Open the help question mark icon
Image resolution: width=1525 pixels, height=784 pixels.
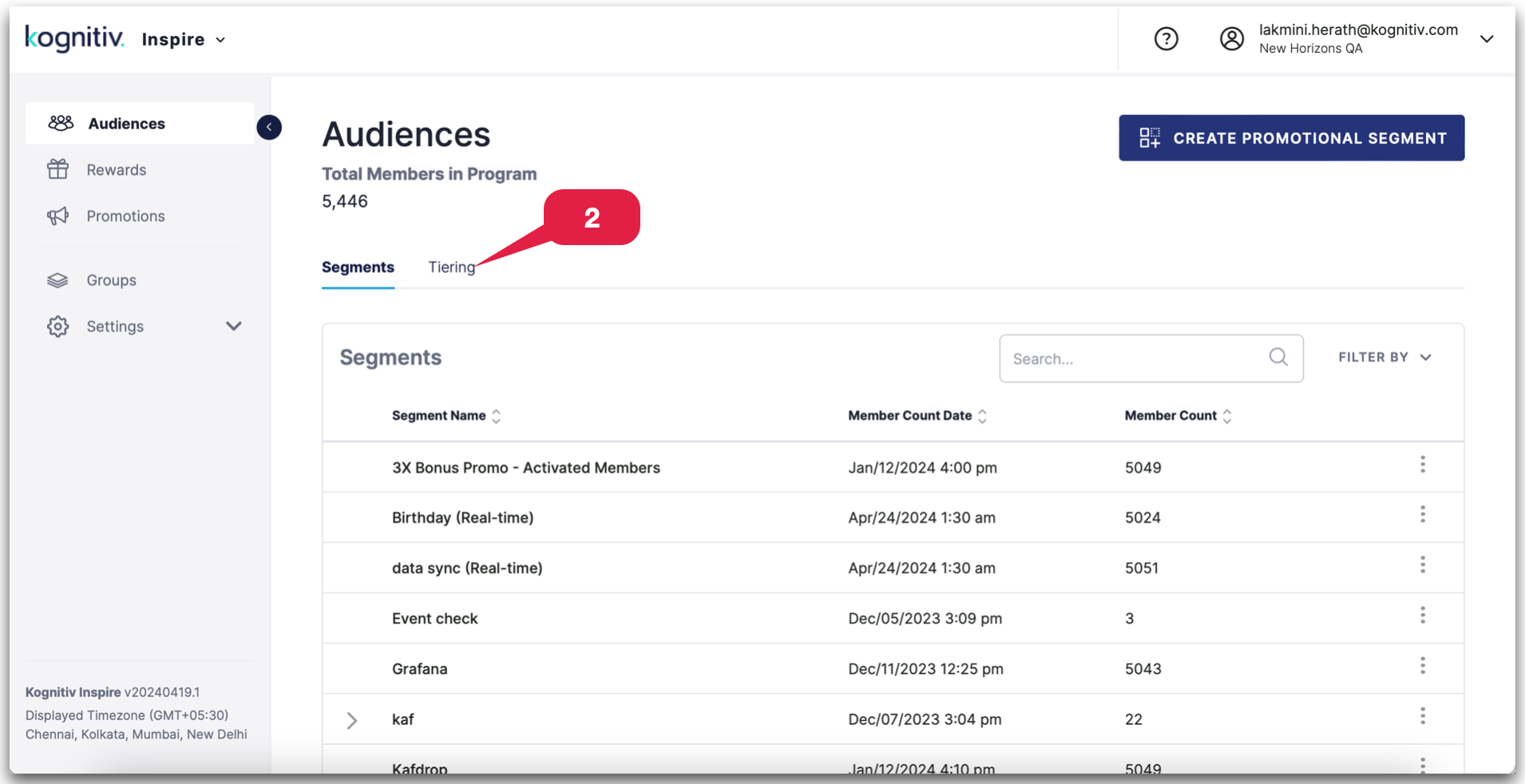click(1166, 38)
